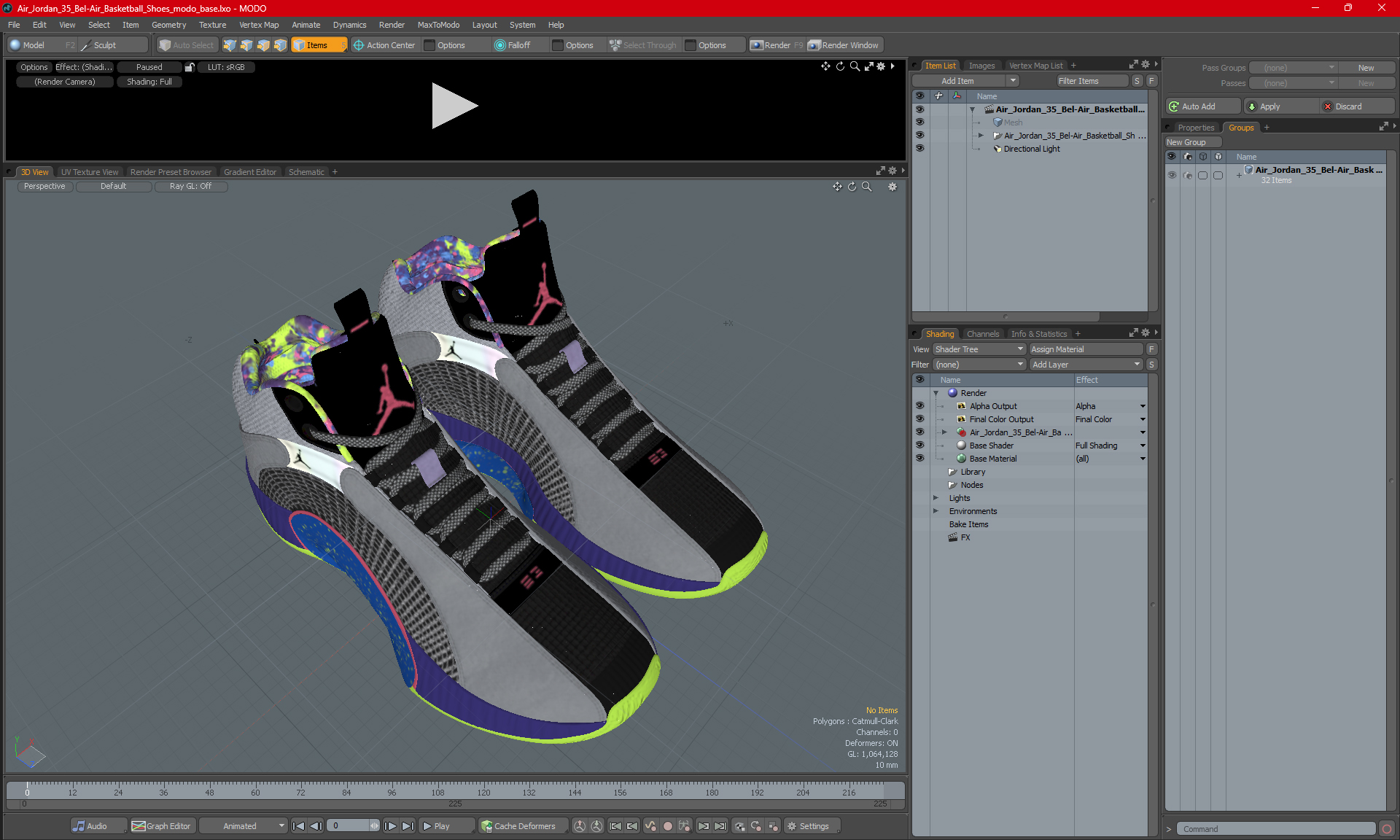Open Graph Editor

162,826
